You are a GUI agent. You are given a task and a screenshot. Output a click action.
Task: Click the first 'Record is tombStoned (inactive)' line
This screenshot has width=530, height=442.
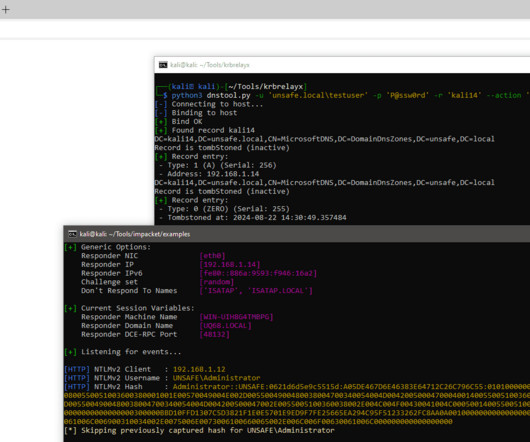pyautogui.click(x=222, y=148)
